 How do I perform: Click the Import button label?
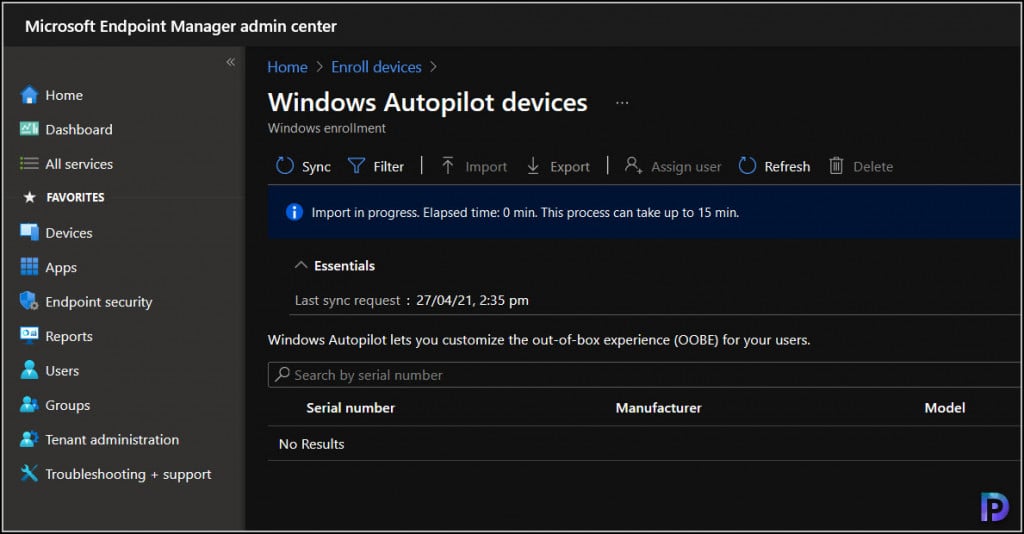(486, 167)
